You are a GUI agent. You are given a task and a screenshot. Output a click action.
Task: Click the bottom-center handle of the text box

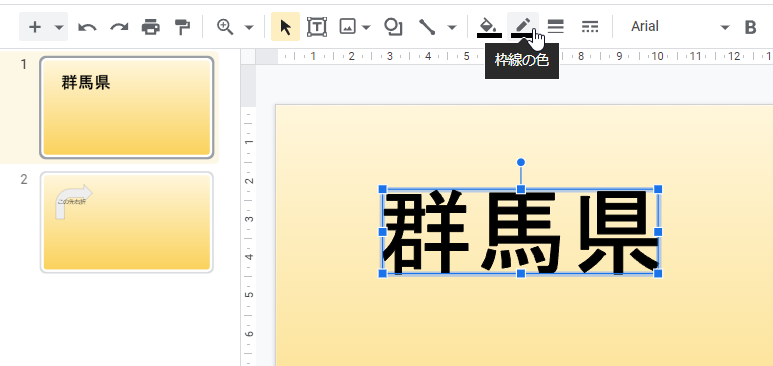(x=521, y=273)
